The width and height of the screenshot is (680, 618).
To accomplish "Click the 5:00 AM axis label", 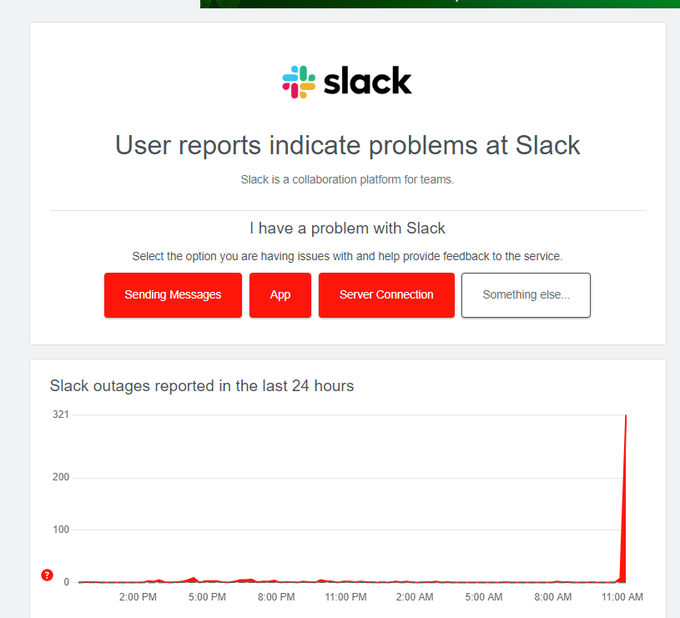I will click(x=484, y=597).
